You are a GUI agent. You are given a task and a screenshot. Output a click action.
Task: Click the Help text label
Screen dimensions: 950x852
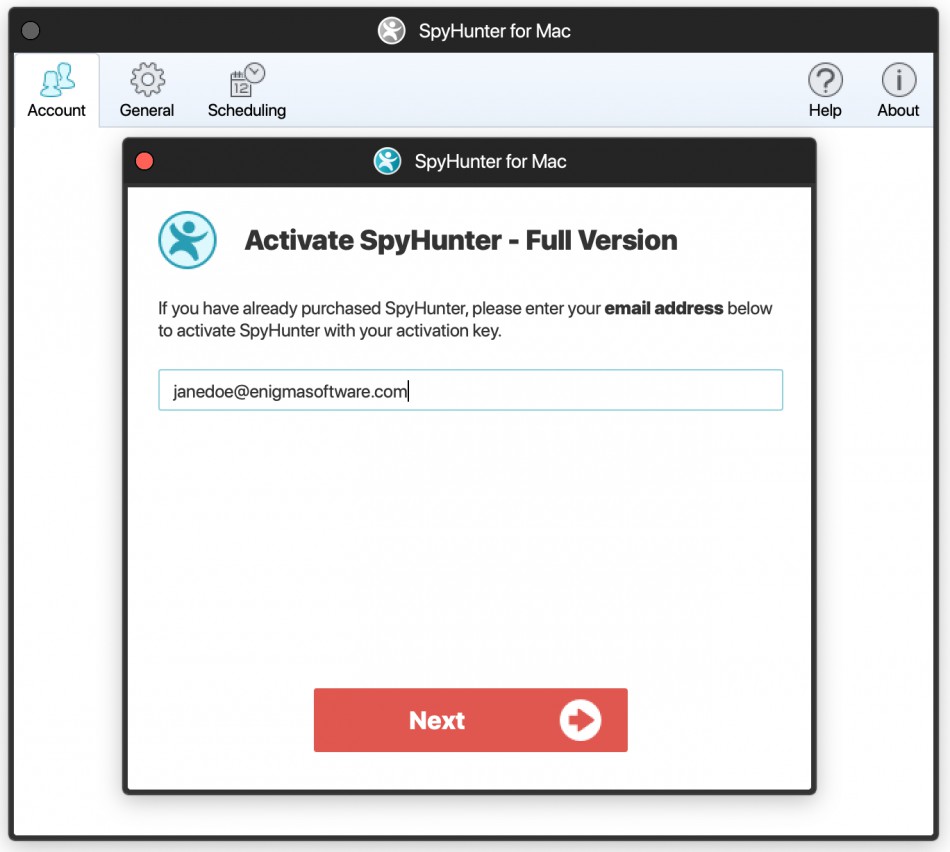[825, 110]
